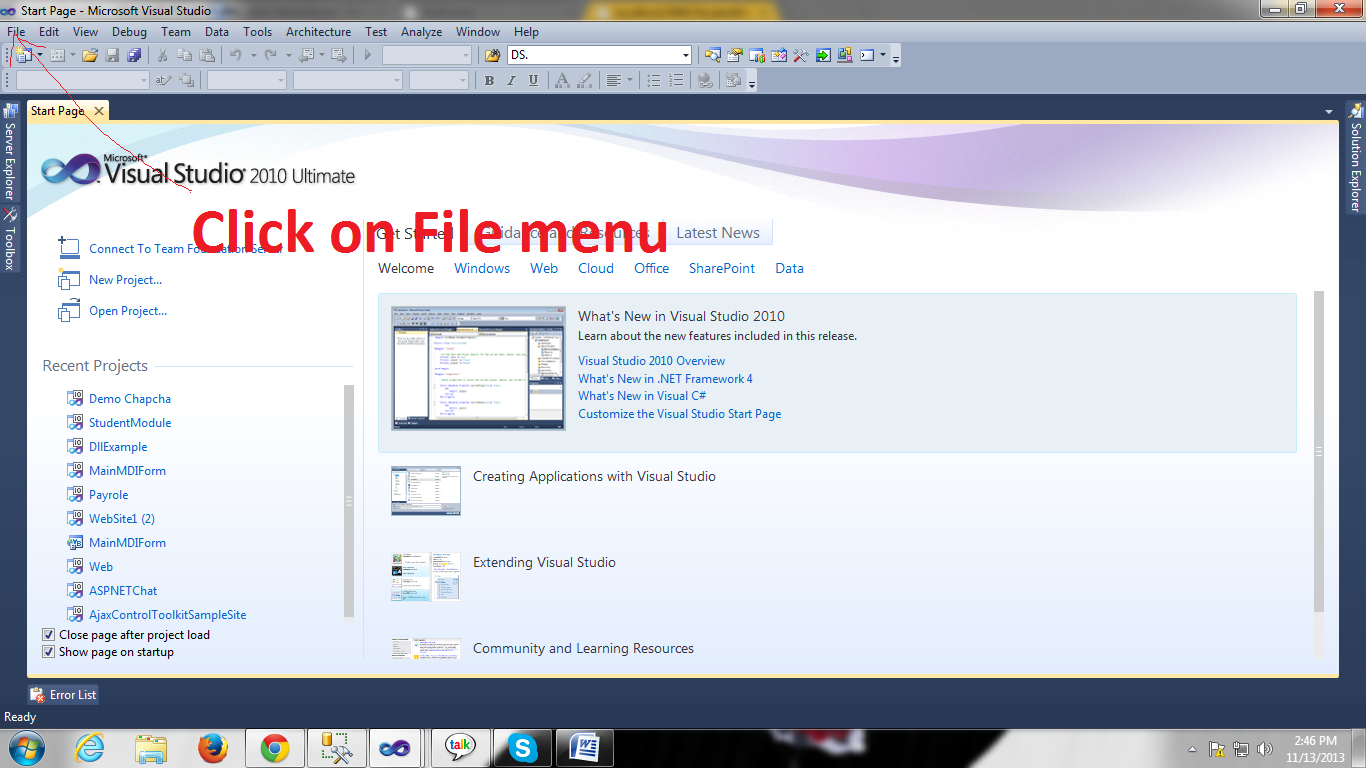Open the StudentModule recent project
The image size is (1366, 768).
click(130, 422)
